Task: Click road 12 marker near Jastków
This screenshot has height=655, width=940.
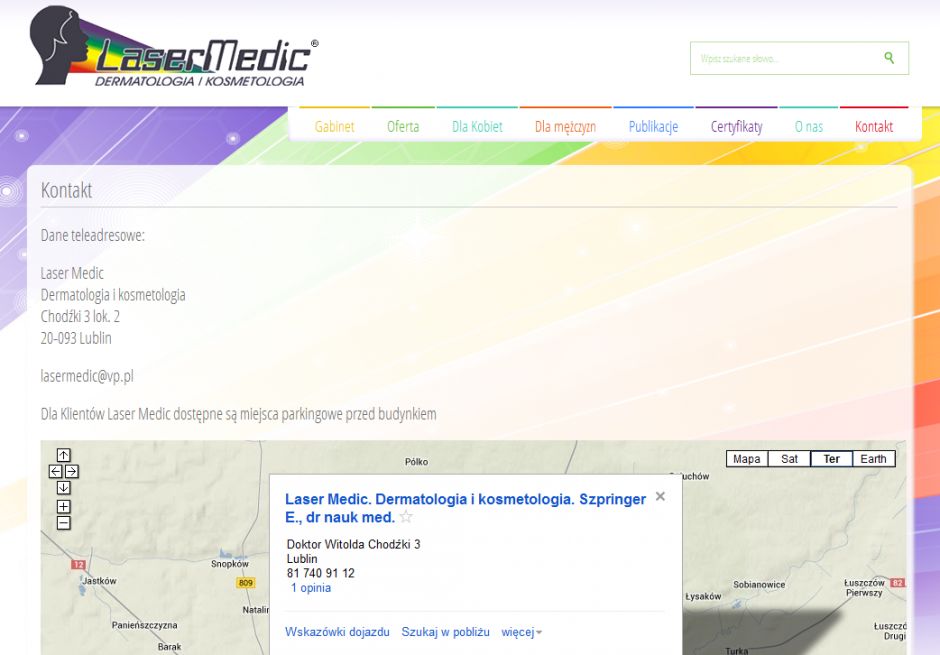Action: point(79,565)
